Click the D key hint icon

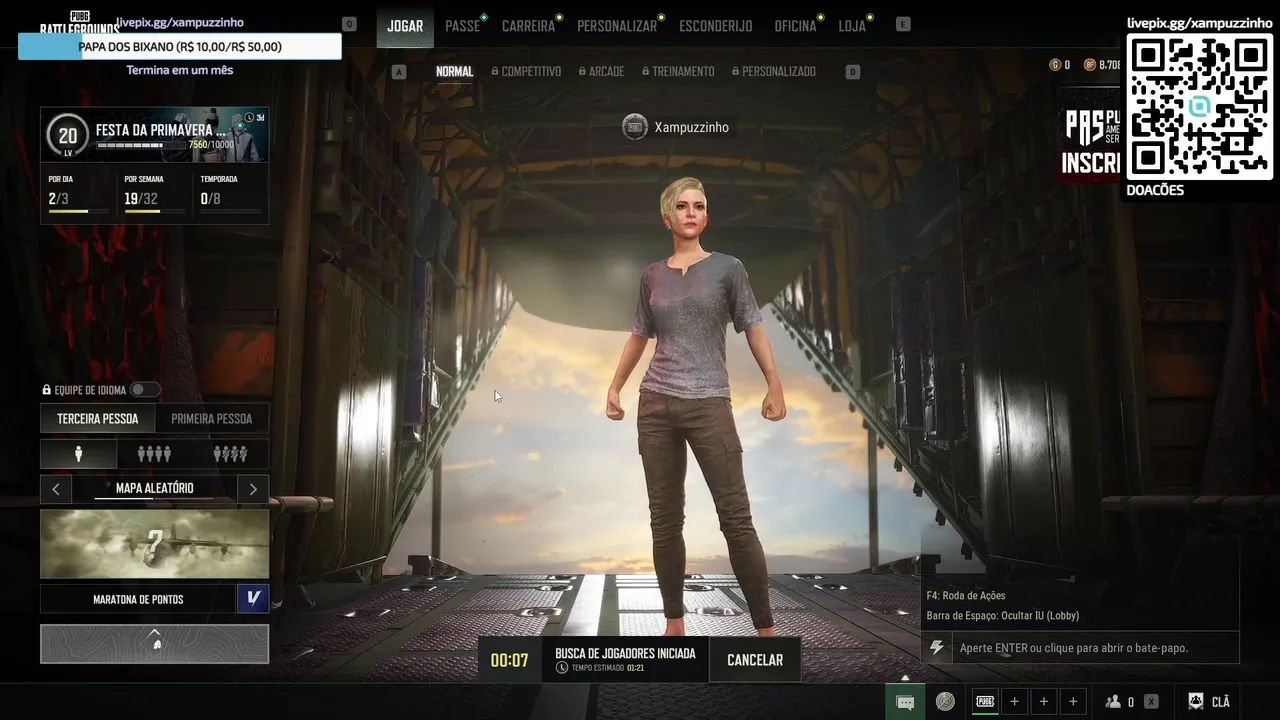pos(853,72)
